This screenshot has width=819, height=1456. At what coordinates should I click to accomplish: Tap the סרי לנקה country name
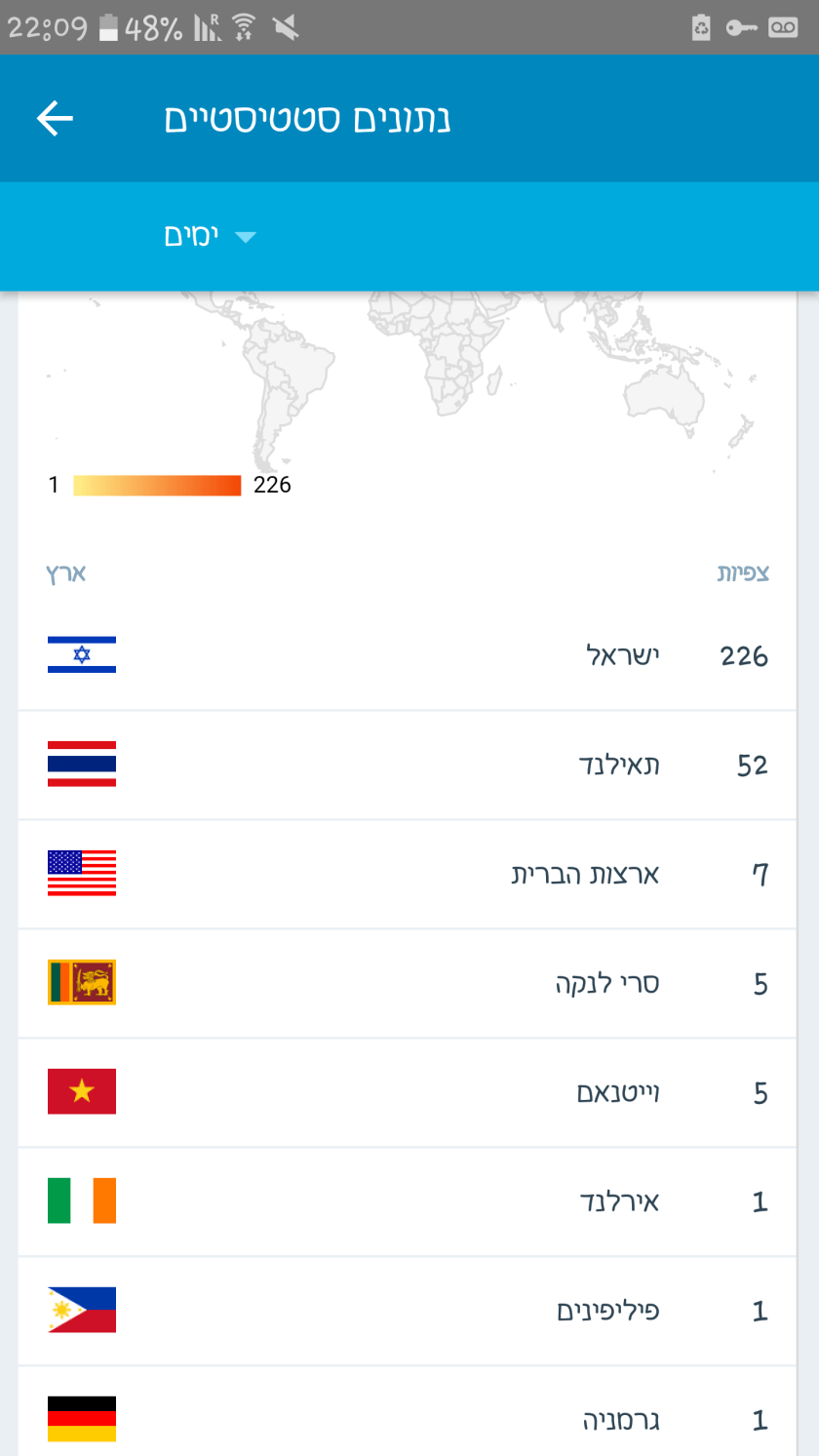point(606,983)
